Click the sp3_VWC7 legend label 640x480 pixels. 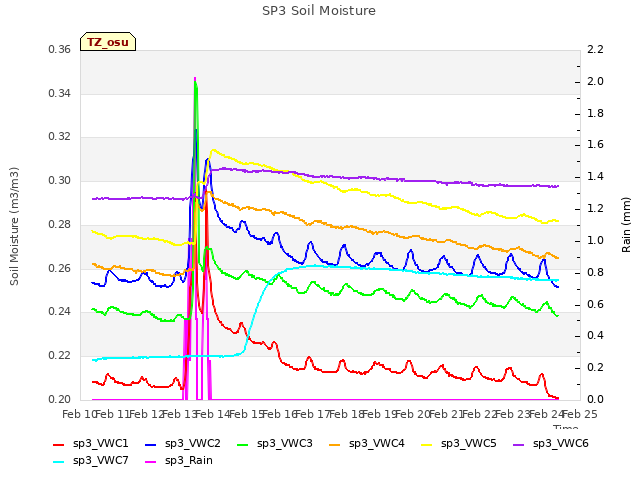point(100,460)
